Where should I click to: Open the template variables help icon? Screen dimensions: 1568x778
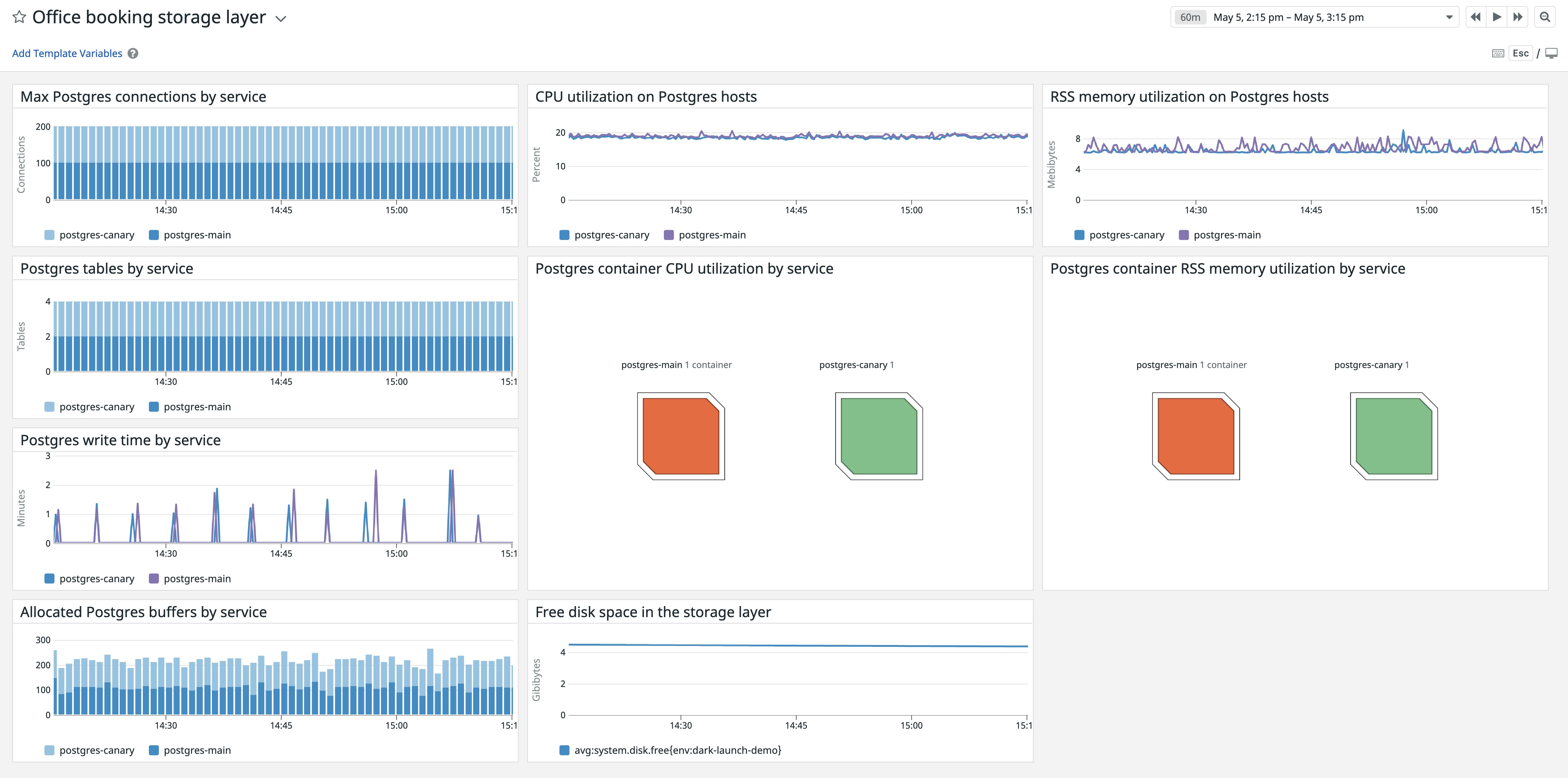(133, 54)
